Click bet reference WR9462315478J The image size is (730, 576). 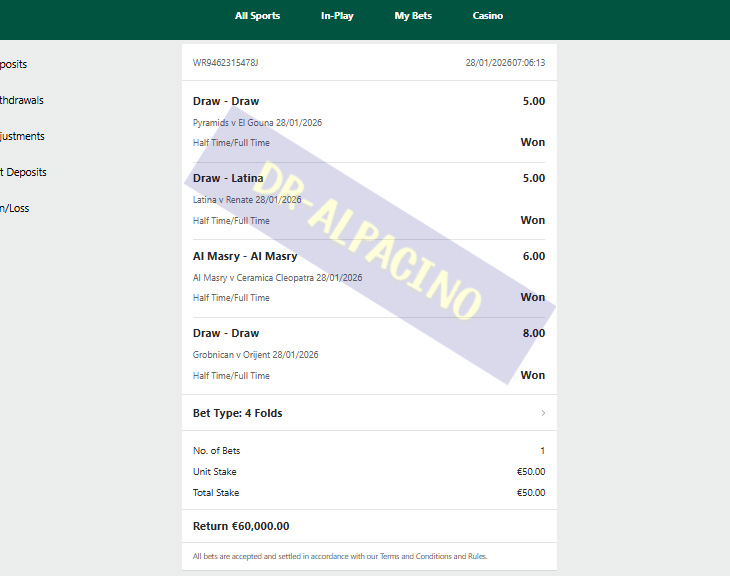[x=225, y=63]
